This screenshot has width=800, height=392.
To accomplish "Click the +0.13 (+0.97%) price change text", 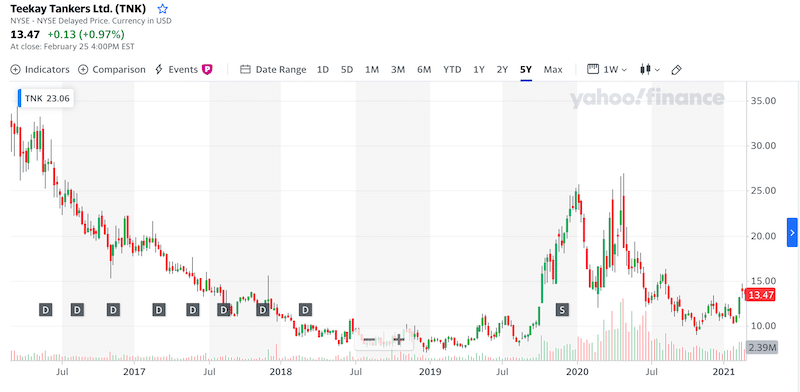I will click(x=86, y=35).
